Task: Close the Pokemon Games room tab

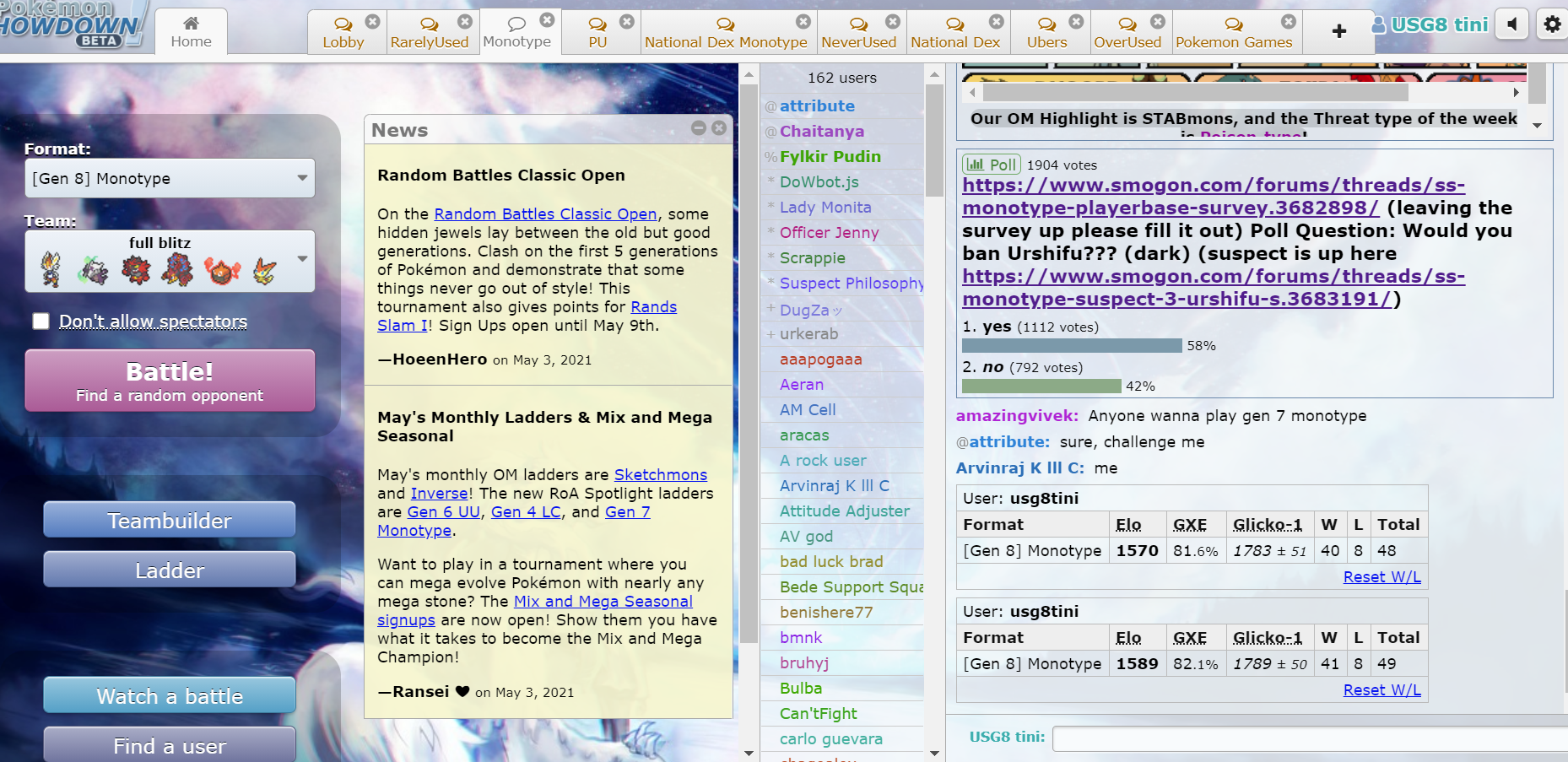Action: (x=1289, y=21)
